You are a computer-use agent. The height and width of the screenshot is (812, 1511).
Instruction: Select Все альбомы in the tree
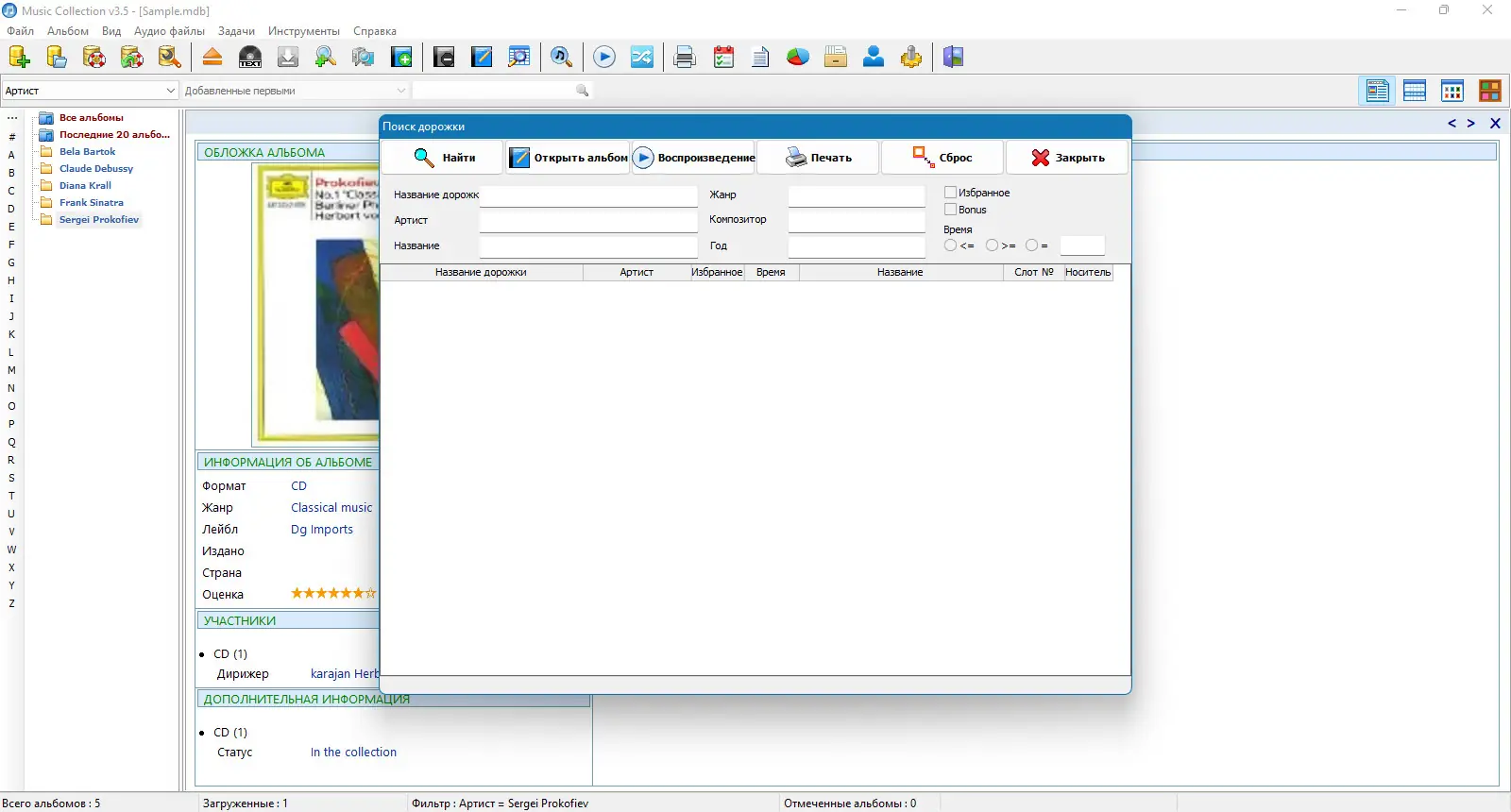pyautogui.click(x=92, y=118)
